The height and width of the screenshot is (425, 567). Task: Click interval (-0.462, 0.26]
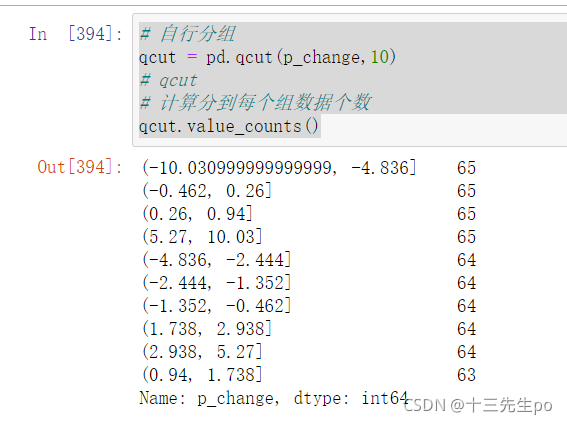click(206, 191)
